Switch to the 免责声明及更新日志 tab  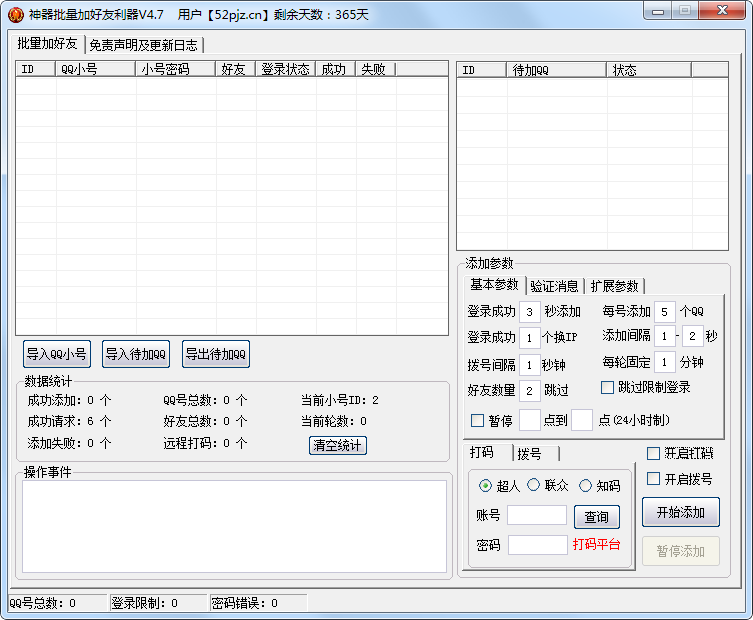coord(144,45)
